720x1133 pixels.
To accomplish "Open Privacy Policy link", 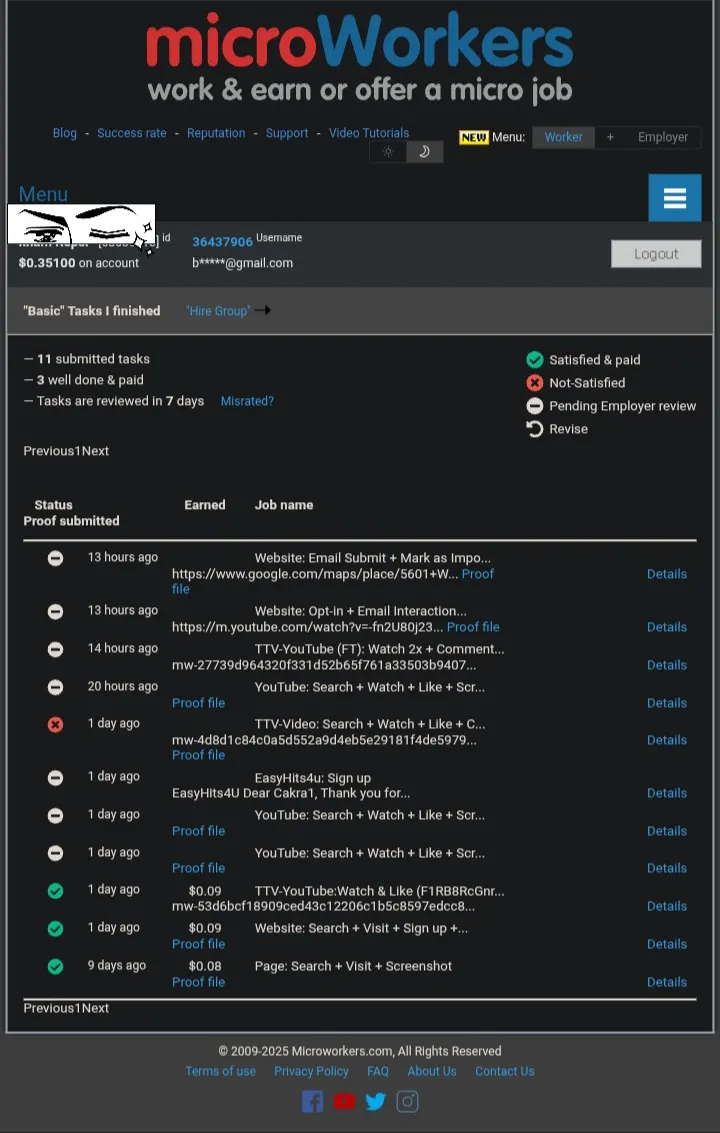I will [x=311, y=1071].
